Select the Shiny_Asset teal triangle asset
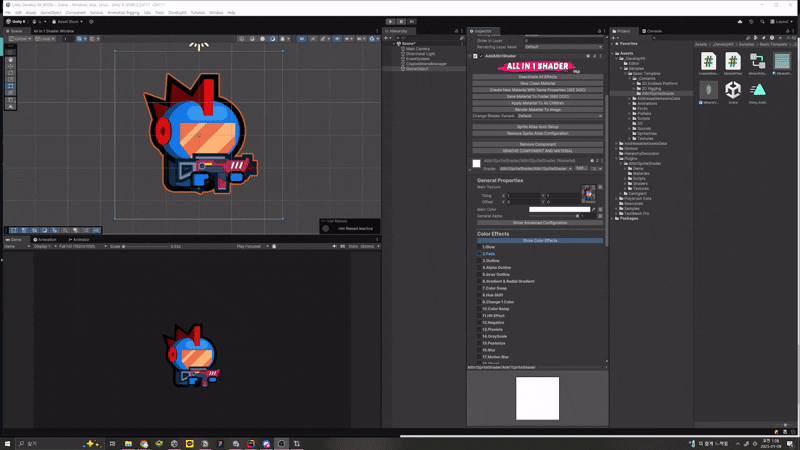This screenshot has height=450, width=800. point(757,91)
